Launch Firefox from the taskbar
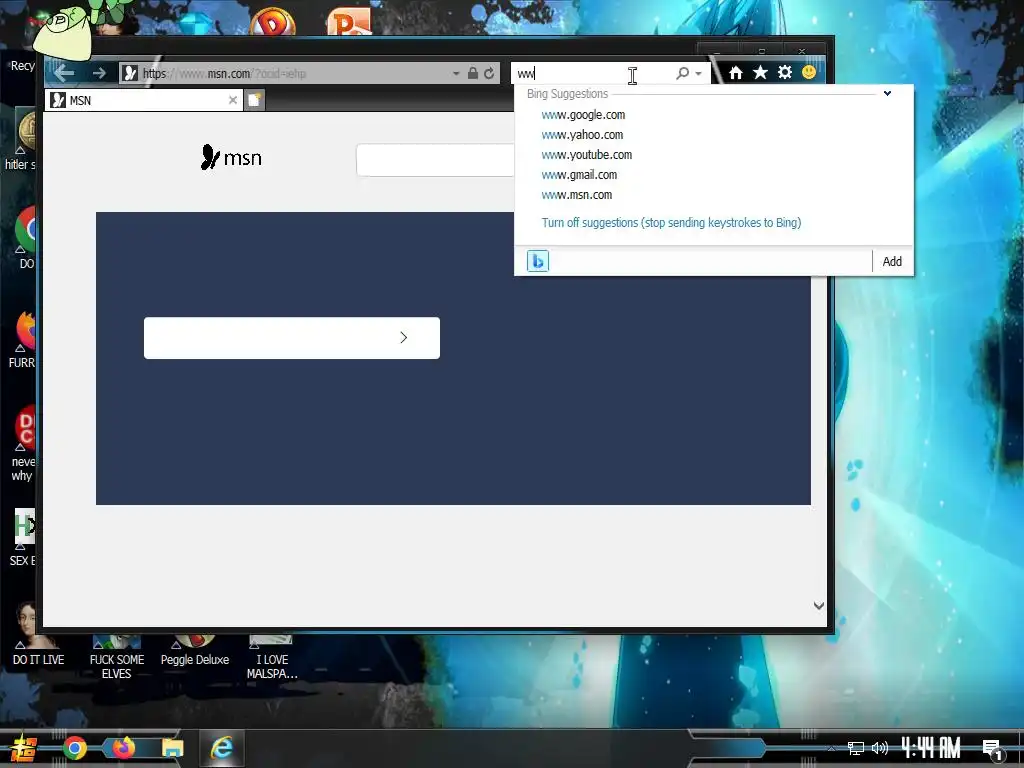The height and width of the screenshot is (768, 1024). point(123,747)
